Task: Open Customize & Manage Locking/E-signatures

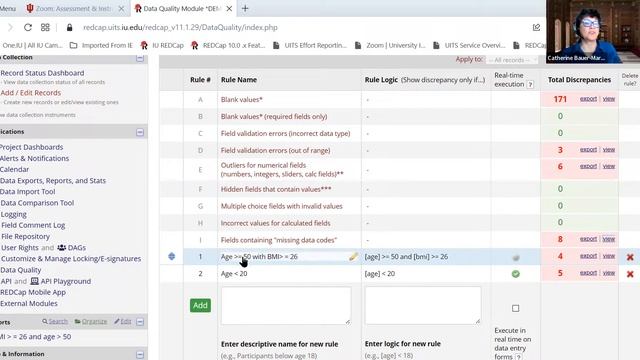Action: point(71,259)
